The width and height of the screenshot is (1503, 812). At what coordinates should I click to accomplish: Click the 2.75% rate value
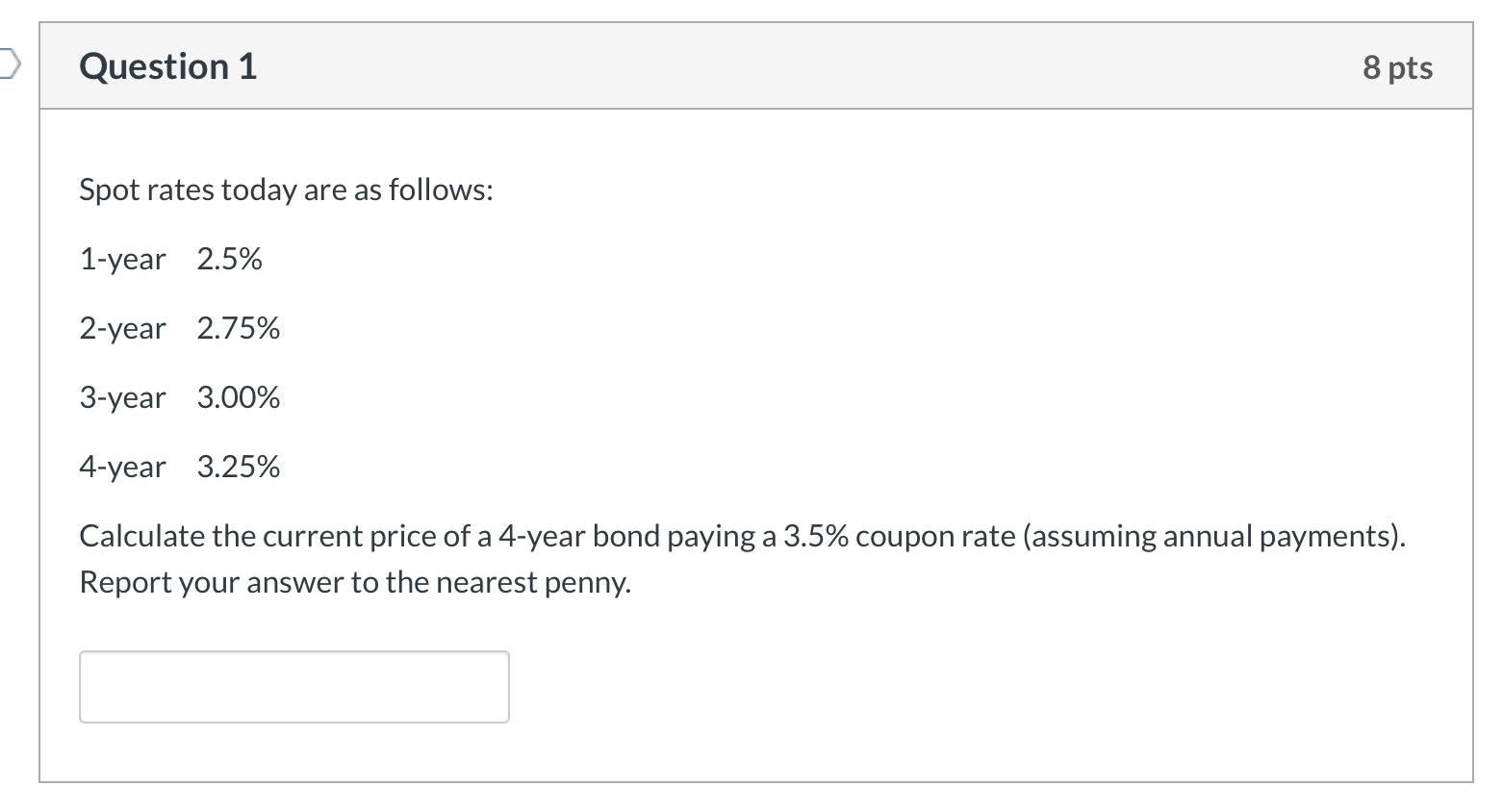click(238, 328)
